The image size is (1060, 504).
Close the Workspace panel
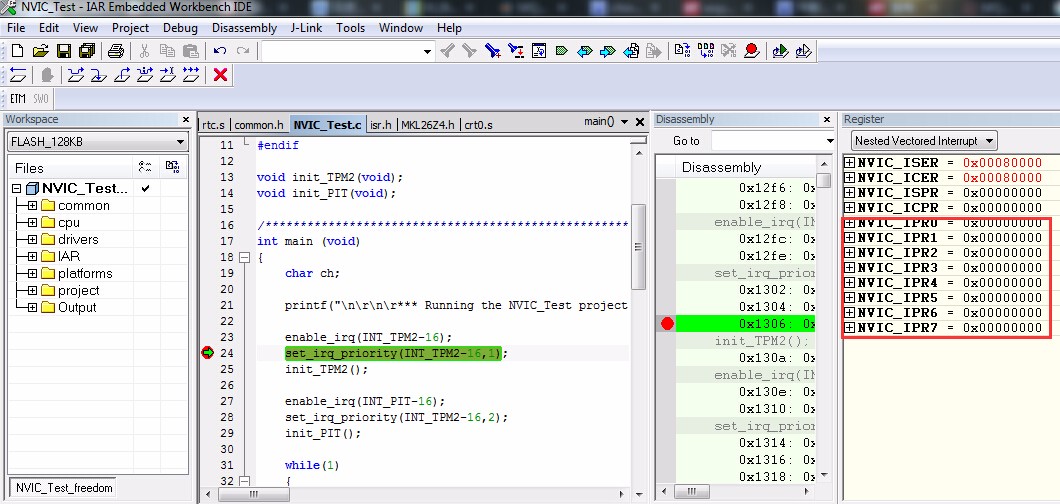tap(186, 120)
